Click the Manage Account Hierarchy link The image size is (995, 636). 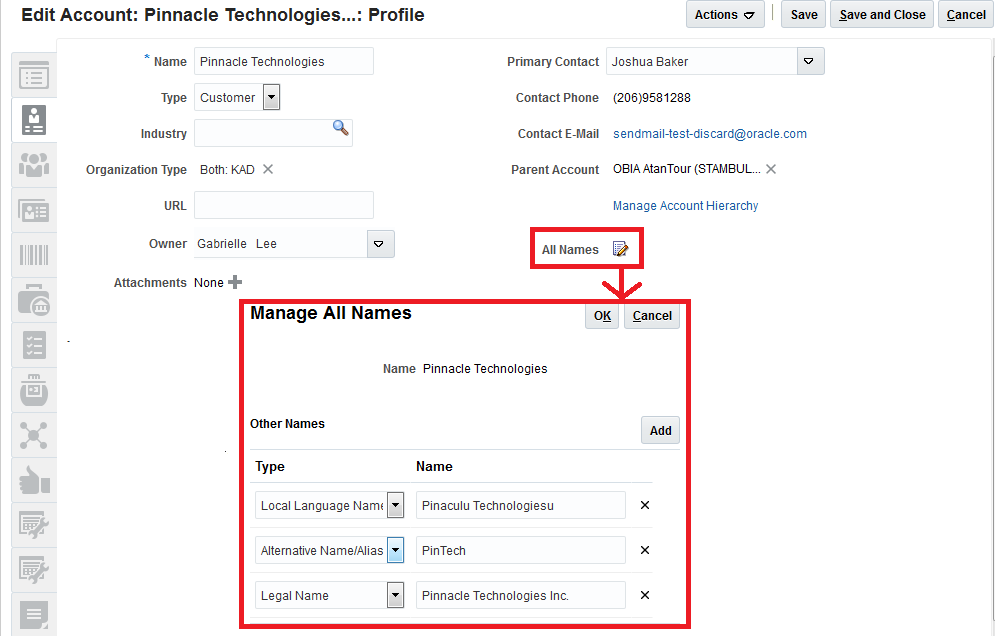point(685,206)
